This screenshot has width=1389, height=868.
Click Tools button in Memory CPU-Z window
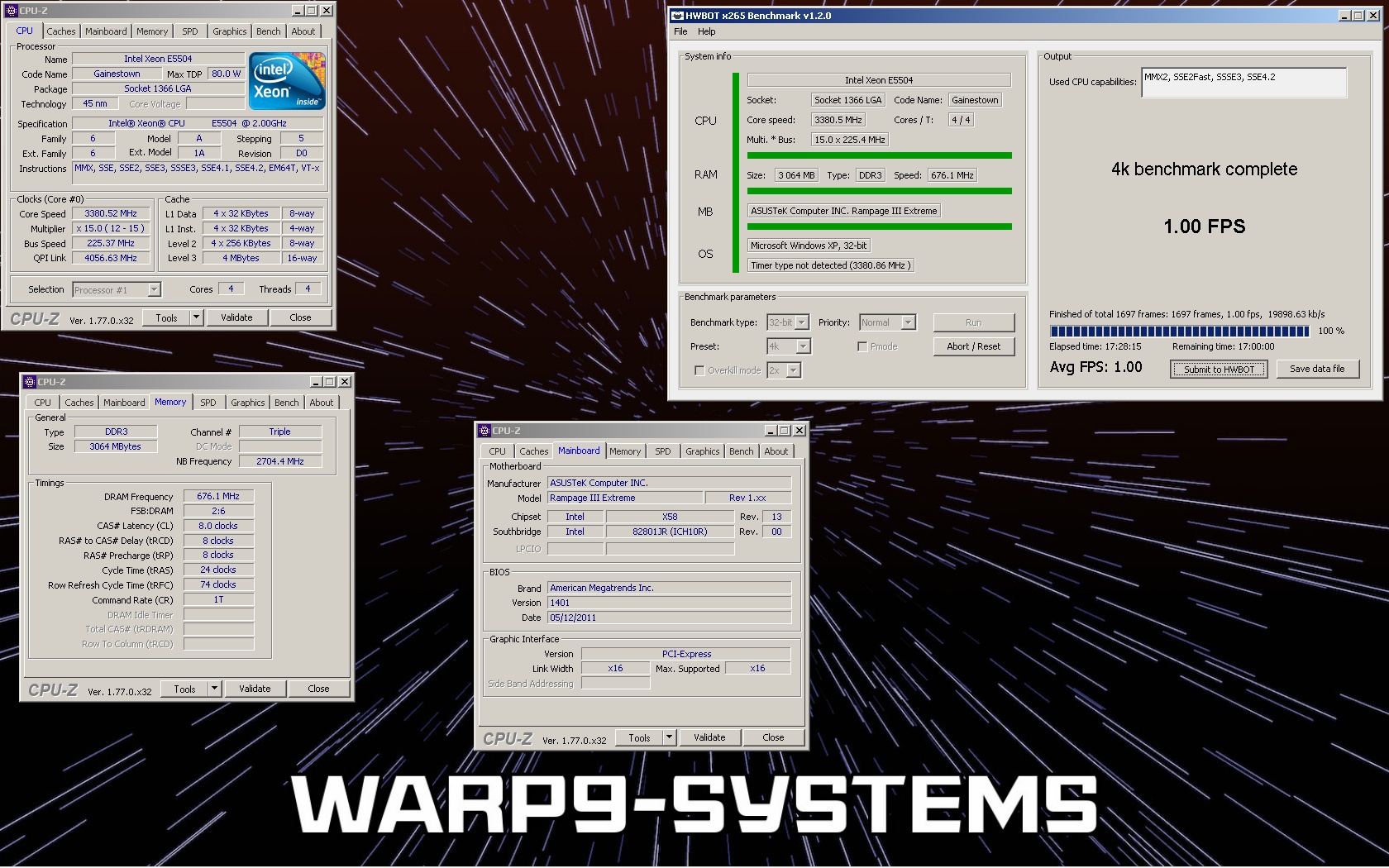click(184, 689)
